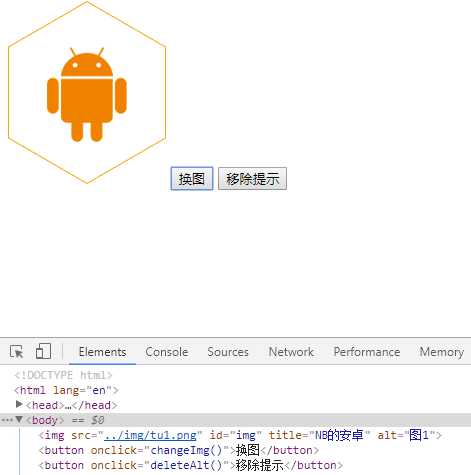The height and width of the screenshot is (475, 471).
Task: Open the Console tab
Action: [167, 352]
